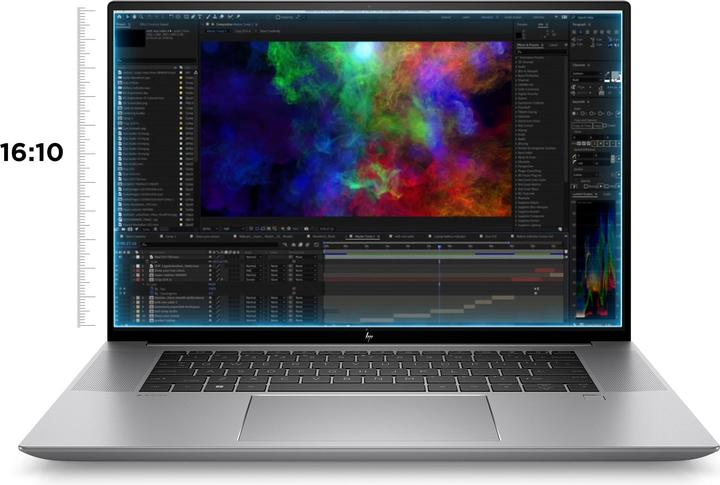Click the Character panel eyedropper icon
The image size is (720, 485).
coord(607,73)
